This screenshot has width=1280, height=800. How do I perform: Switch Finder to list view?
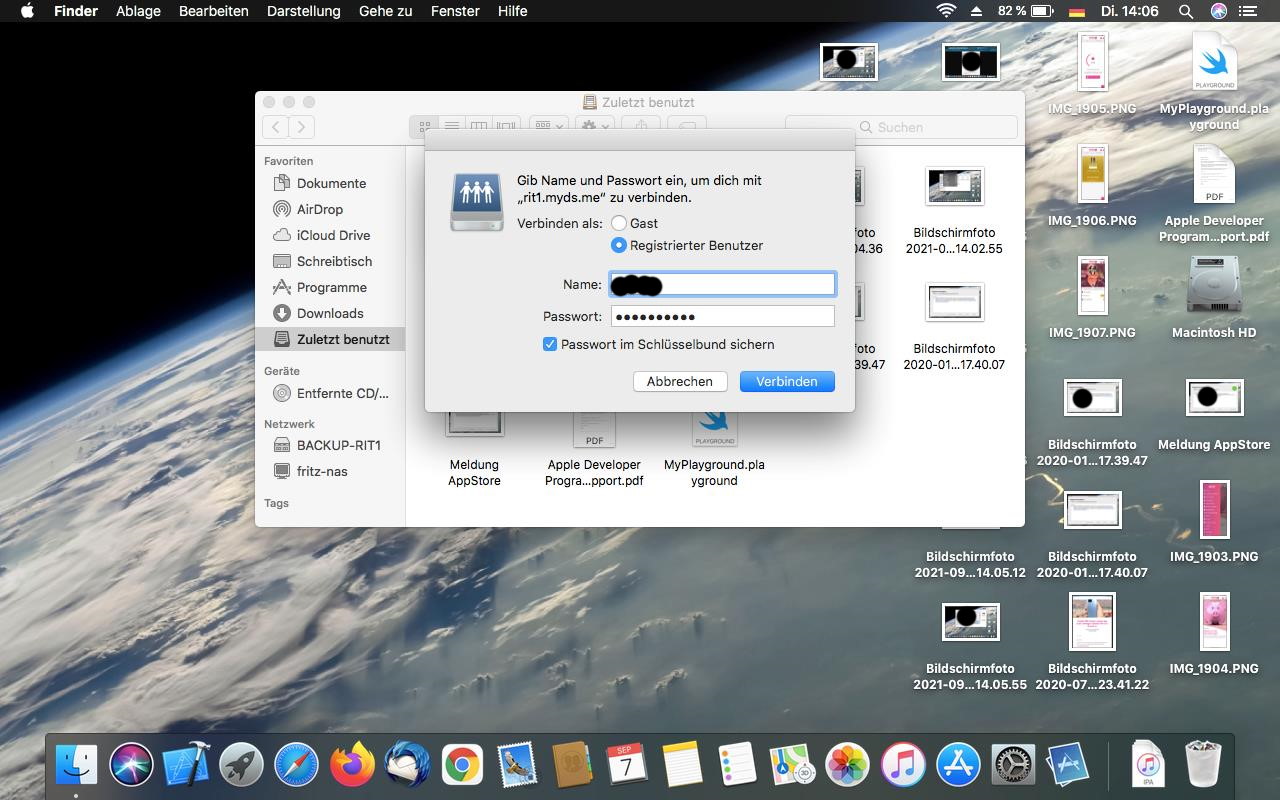(x=451, y=126)
